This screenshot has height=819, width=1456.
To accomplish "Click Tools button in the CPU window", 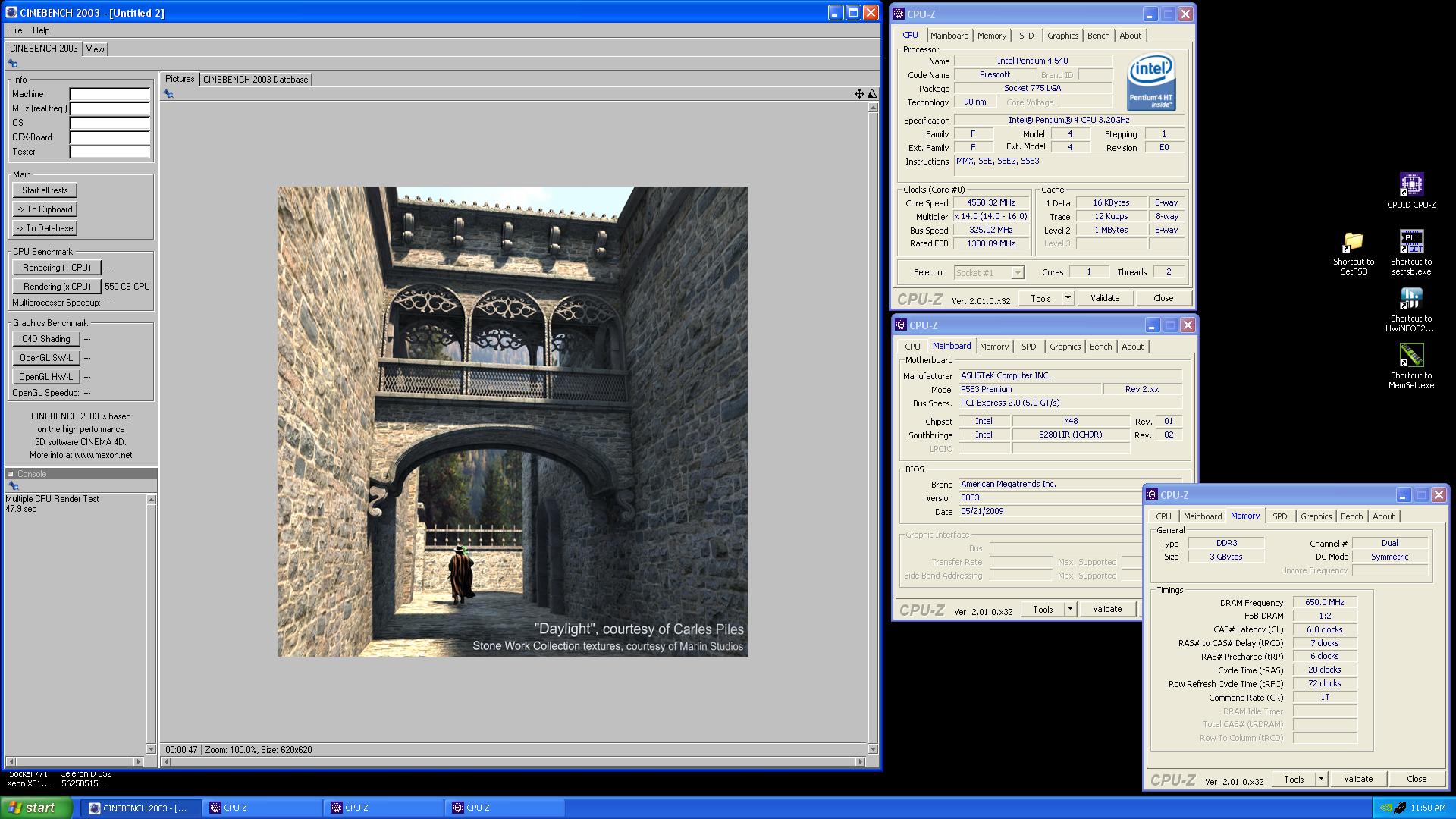I will coord(1040,298).
